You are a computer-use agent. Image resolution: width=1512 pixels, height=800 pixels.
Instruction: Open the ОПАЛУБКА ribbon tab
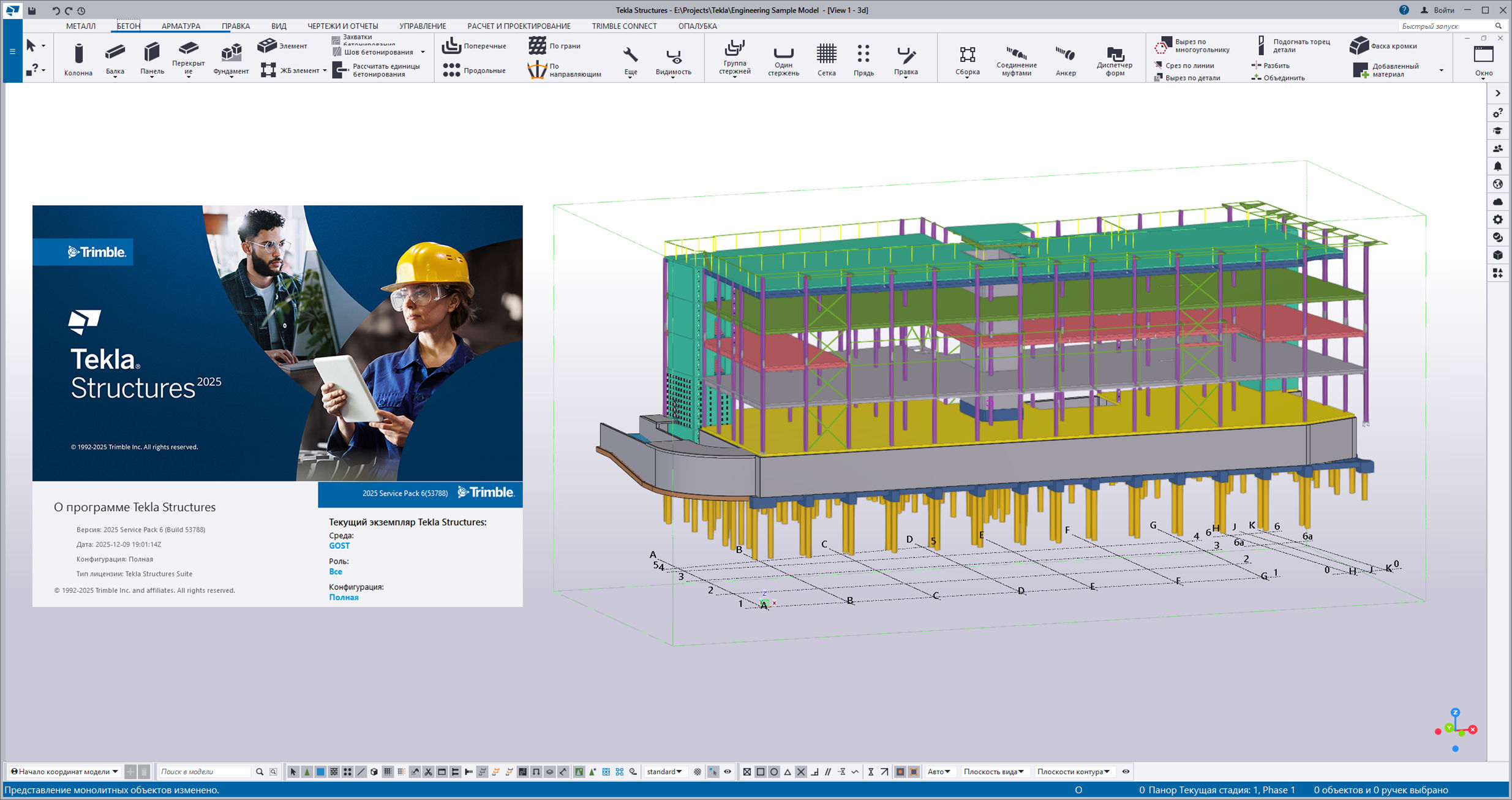tap(697, 26)
